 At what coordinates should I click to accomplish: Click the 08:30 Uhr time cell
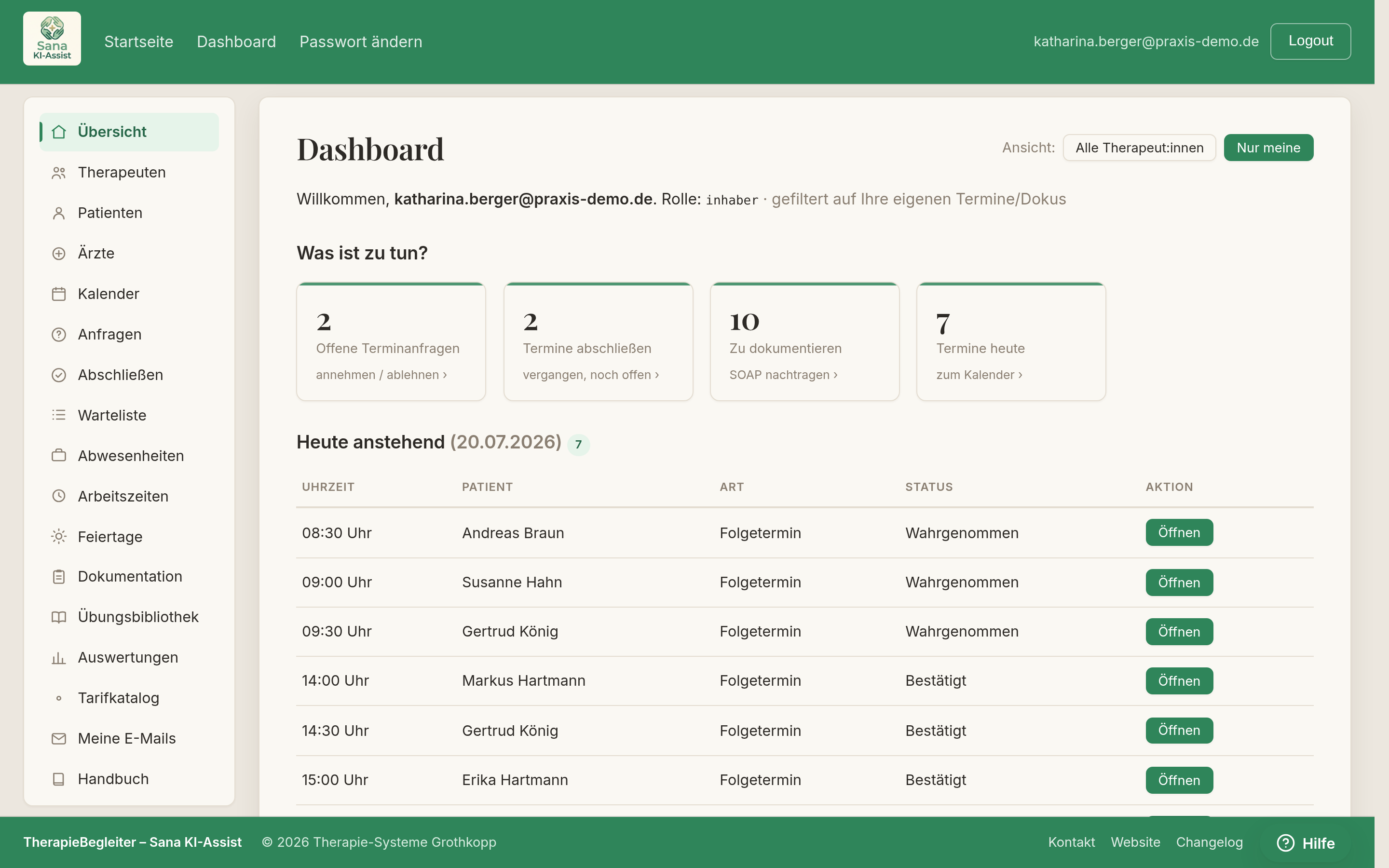(336, 533)
